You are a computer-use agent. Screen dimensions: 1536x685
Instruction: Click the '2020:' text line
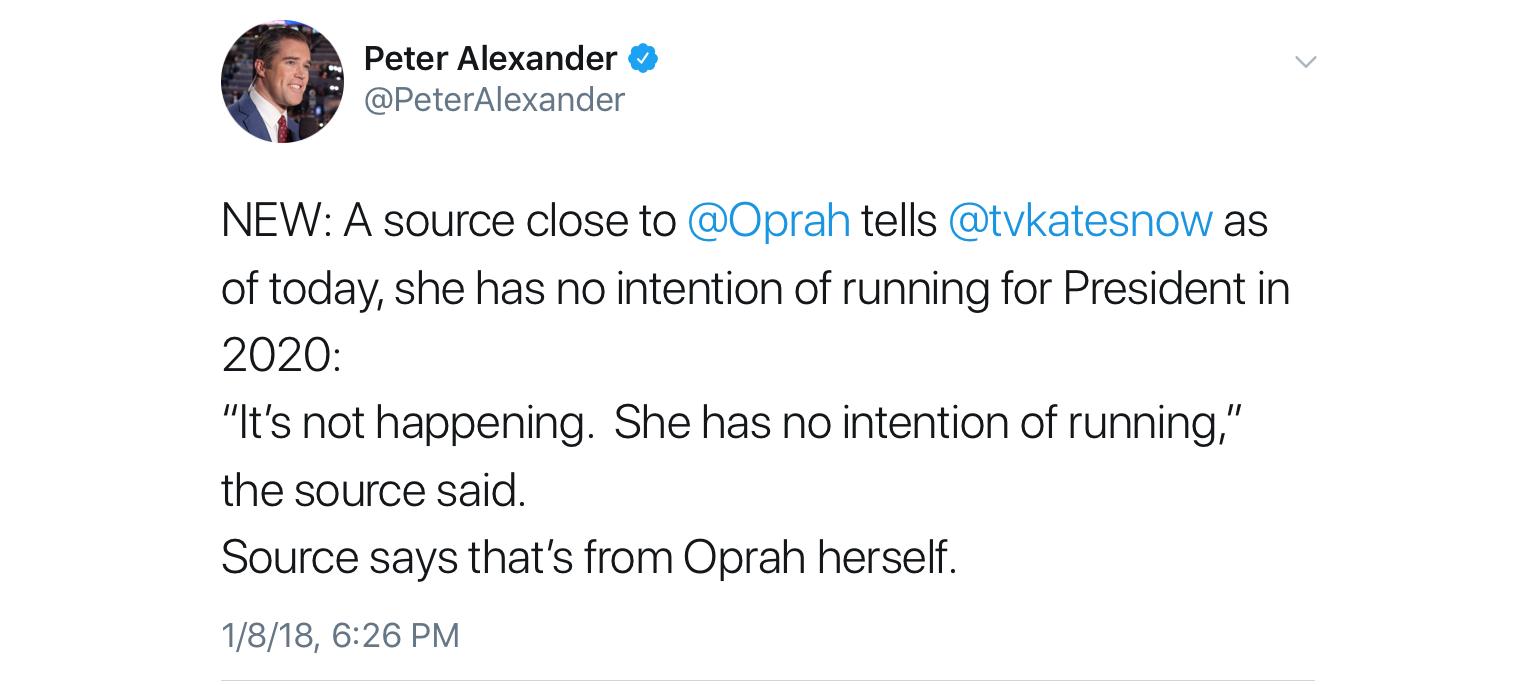pyautogui.click(x=281, y=356)
